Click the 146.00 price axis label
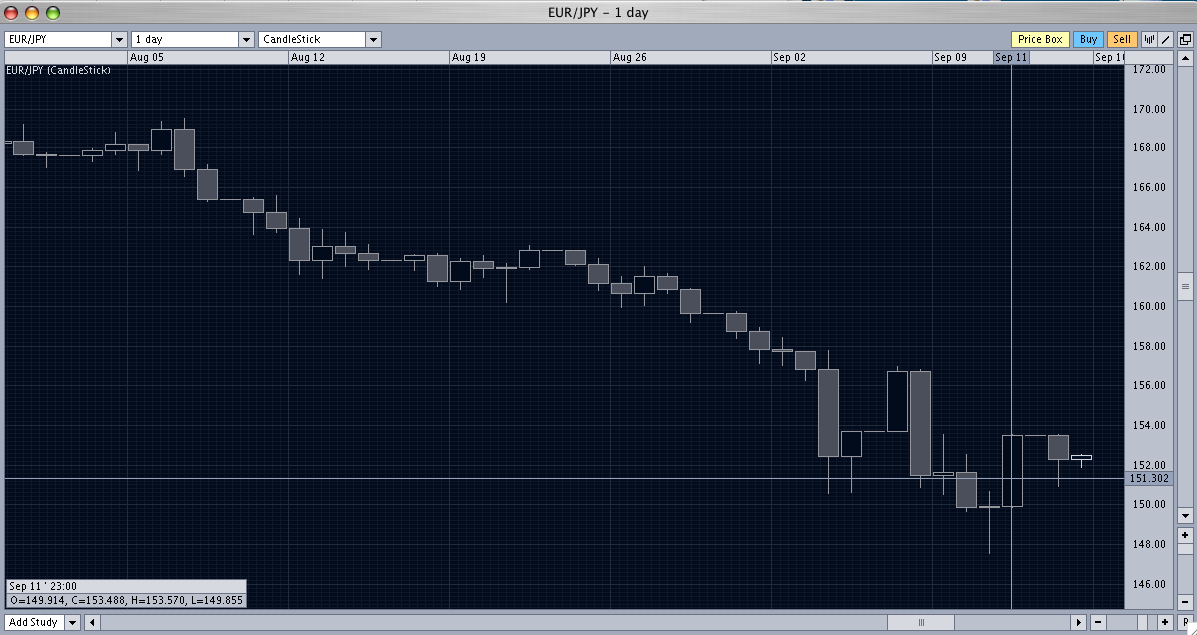The image size is (1197, 635). 1149,584
